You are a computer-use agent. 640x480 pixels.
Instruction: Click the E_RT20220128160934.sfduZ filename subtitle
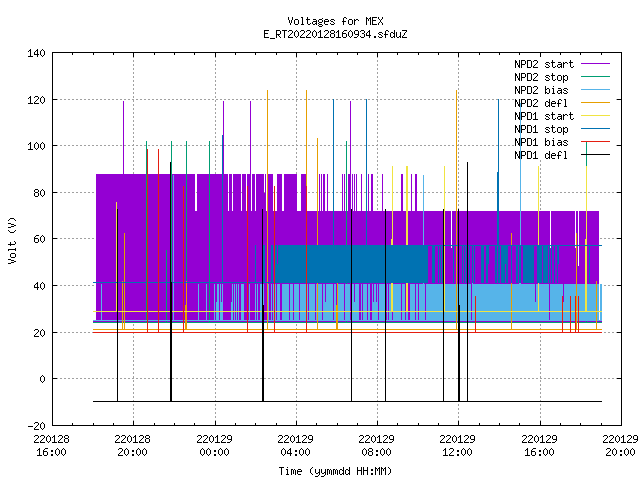[x=335, y=34]
